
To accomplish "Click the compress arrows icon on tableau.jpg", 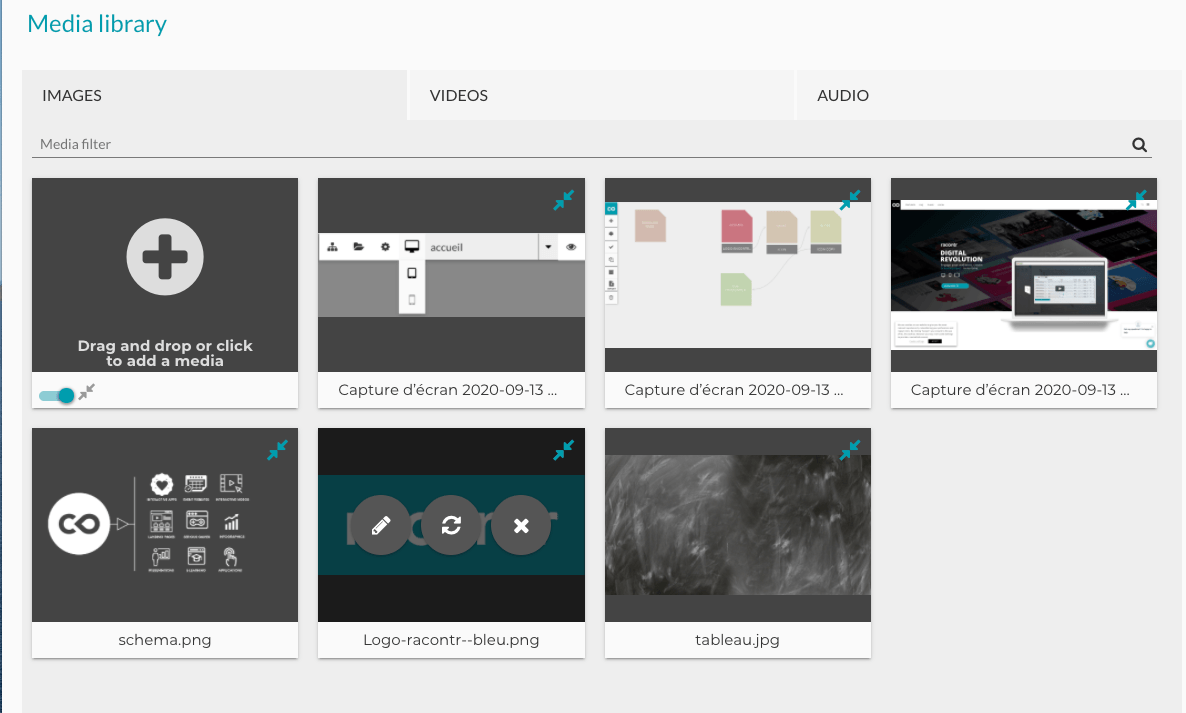I will coord(850,451).
